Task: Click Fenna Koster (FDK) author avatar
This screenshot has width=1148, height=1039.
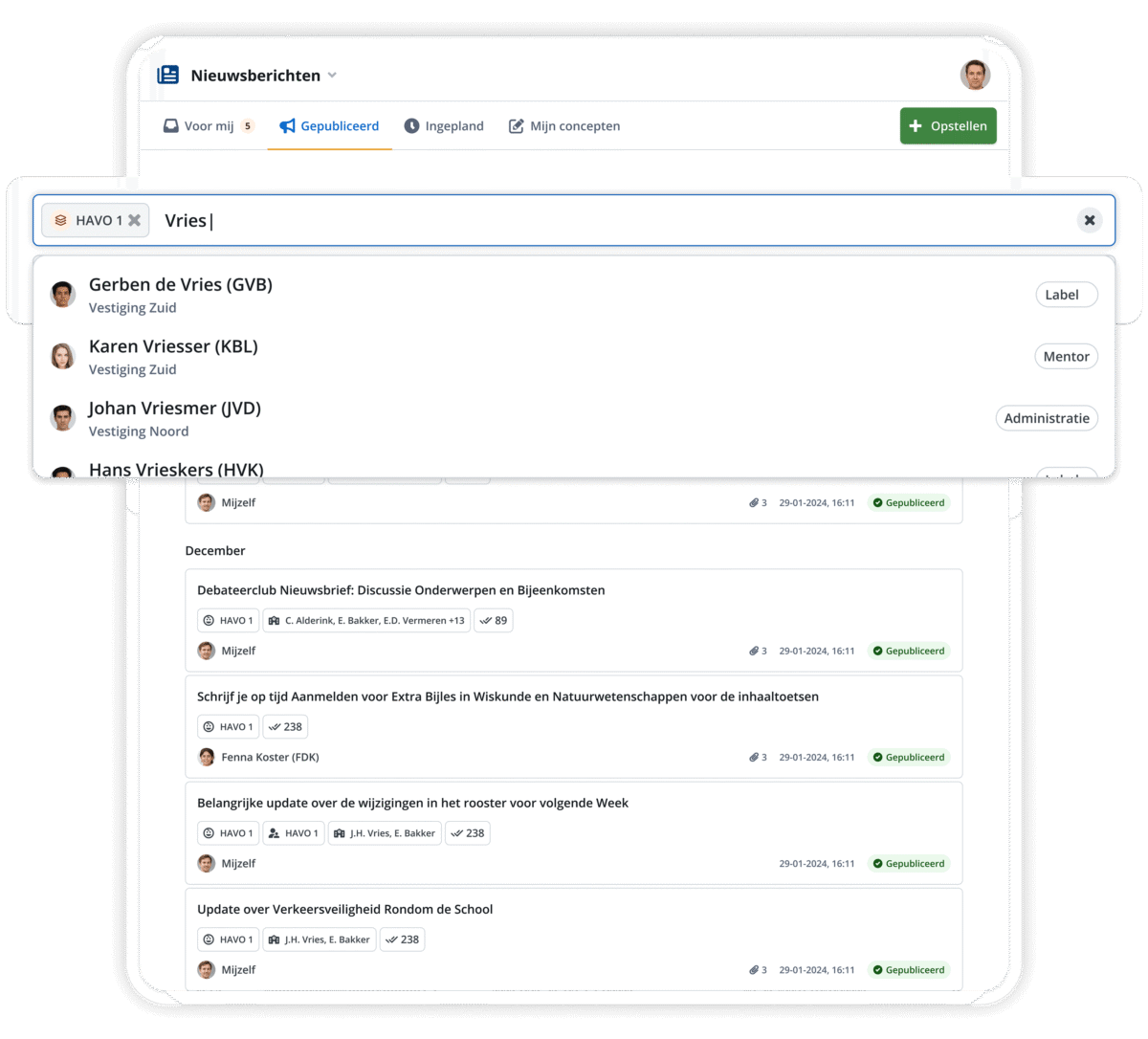Action: [x=207, y=757]
